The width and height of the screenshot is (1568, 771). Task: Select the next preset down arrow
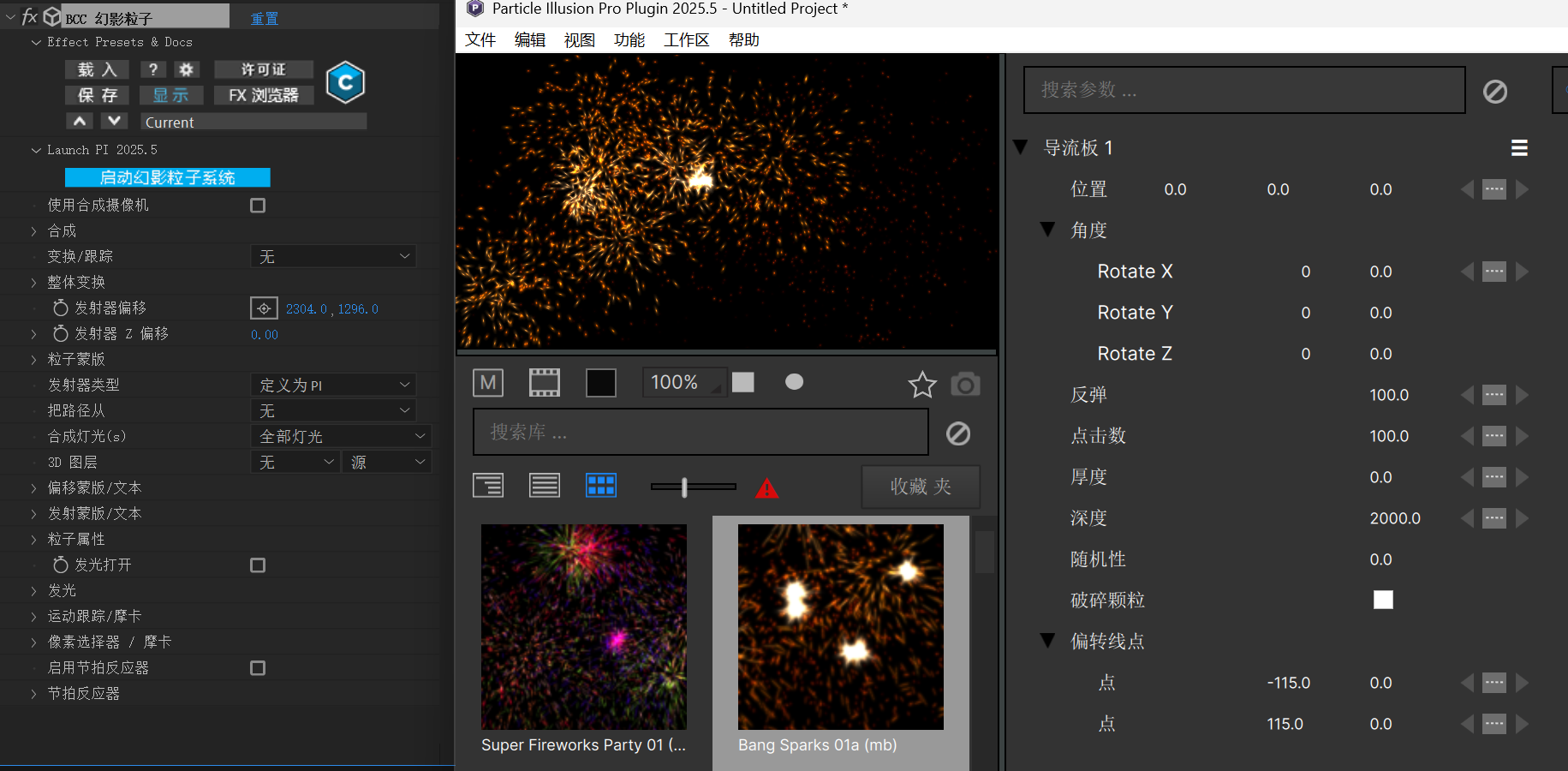click(x=114, y=121)
